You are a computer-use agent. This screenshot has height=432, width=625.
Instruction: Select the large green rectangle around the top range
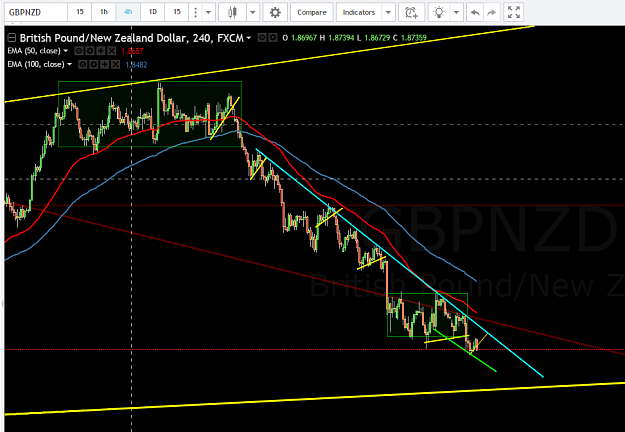pyautogui.click(x=150, y=114)
